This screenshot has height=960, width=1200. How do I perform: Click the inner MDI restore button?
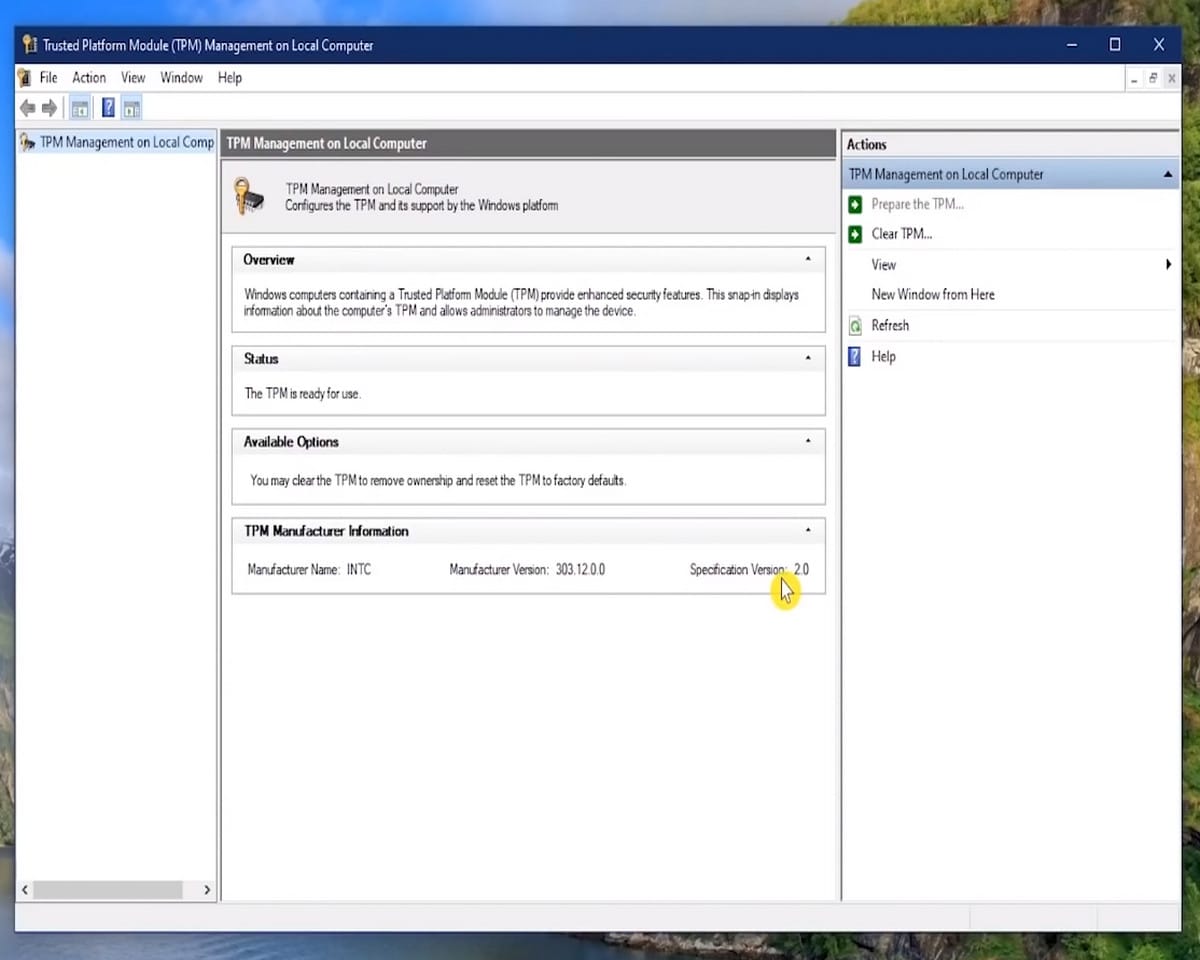pyautogui.click(x=1153, y=78)
